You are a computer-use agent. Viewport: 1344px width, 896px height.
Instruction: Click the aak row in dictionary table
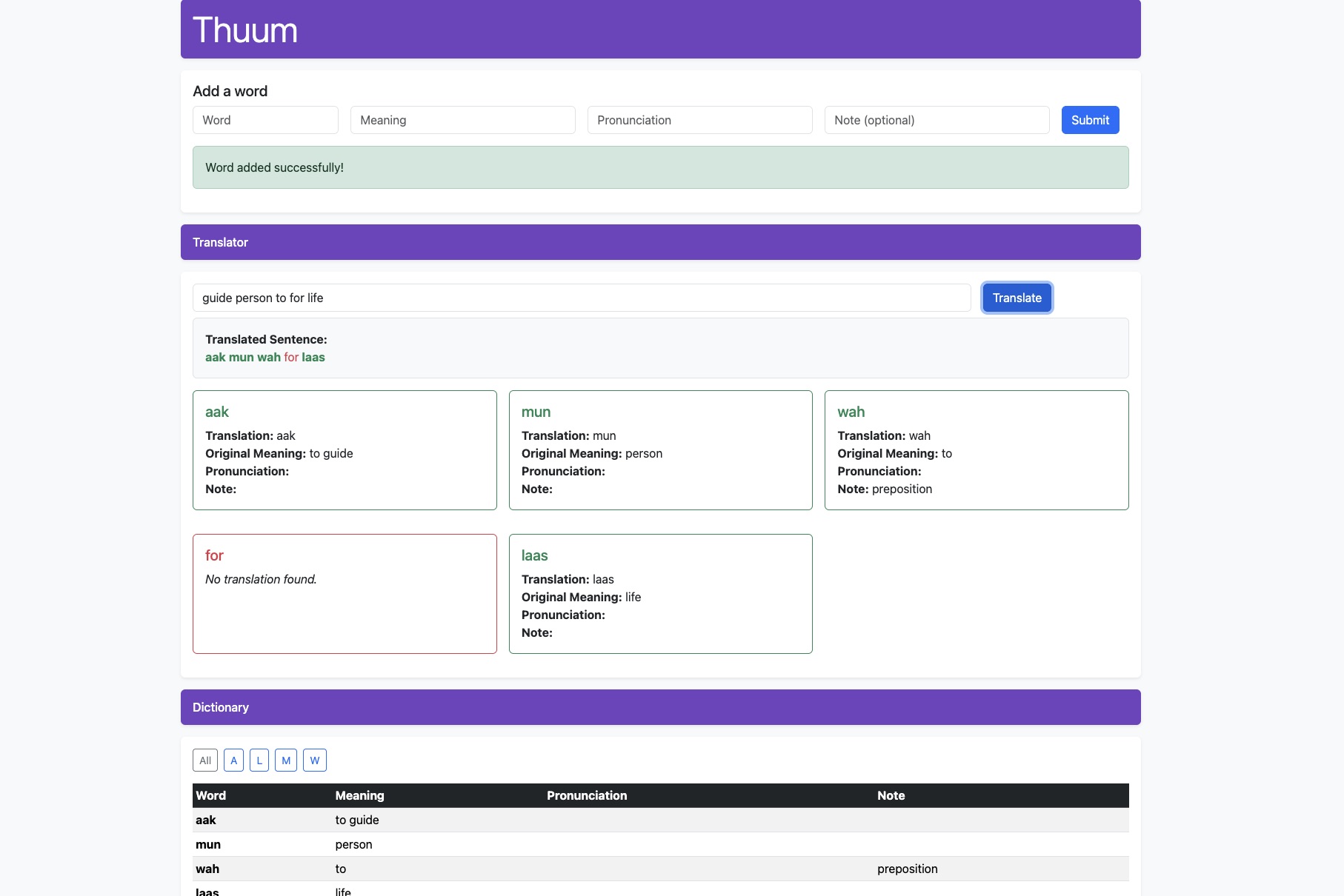[659, 820]
